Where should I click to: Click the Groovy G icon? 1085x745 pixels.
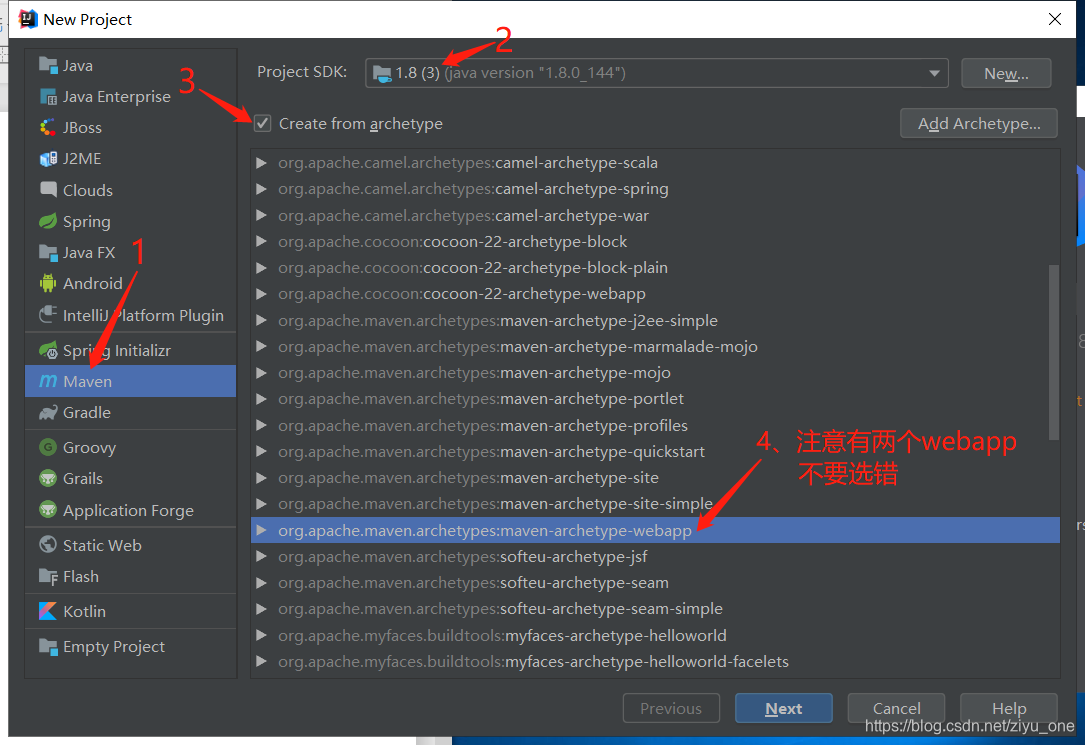(x=48, y=447)
